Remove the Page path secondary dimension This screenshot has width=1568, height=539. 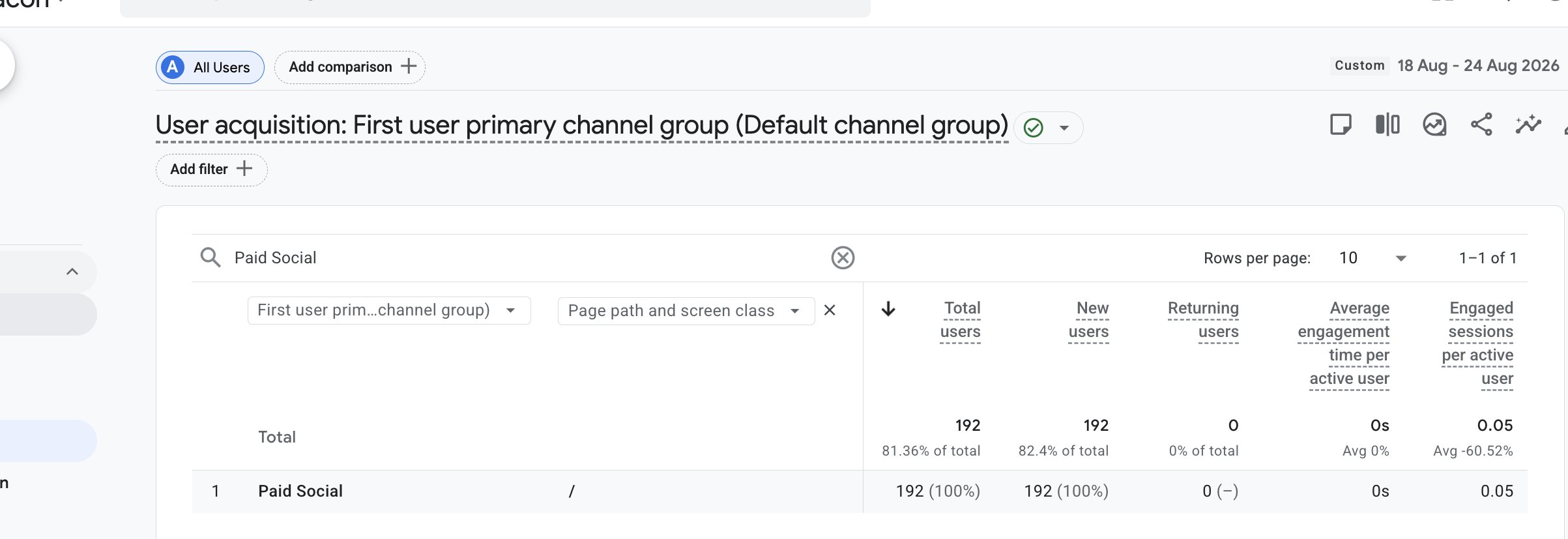830,310
